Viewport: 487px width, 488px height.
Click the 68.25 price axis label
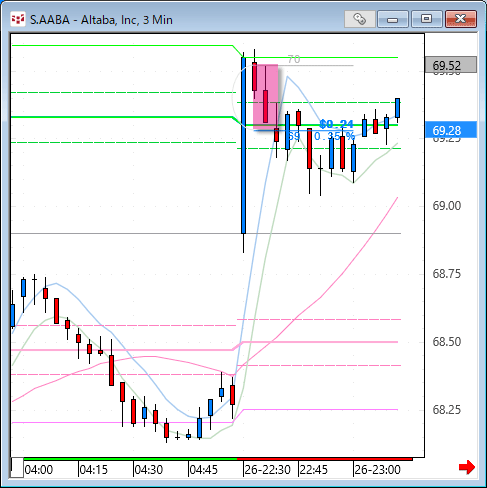pos(447,410)
